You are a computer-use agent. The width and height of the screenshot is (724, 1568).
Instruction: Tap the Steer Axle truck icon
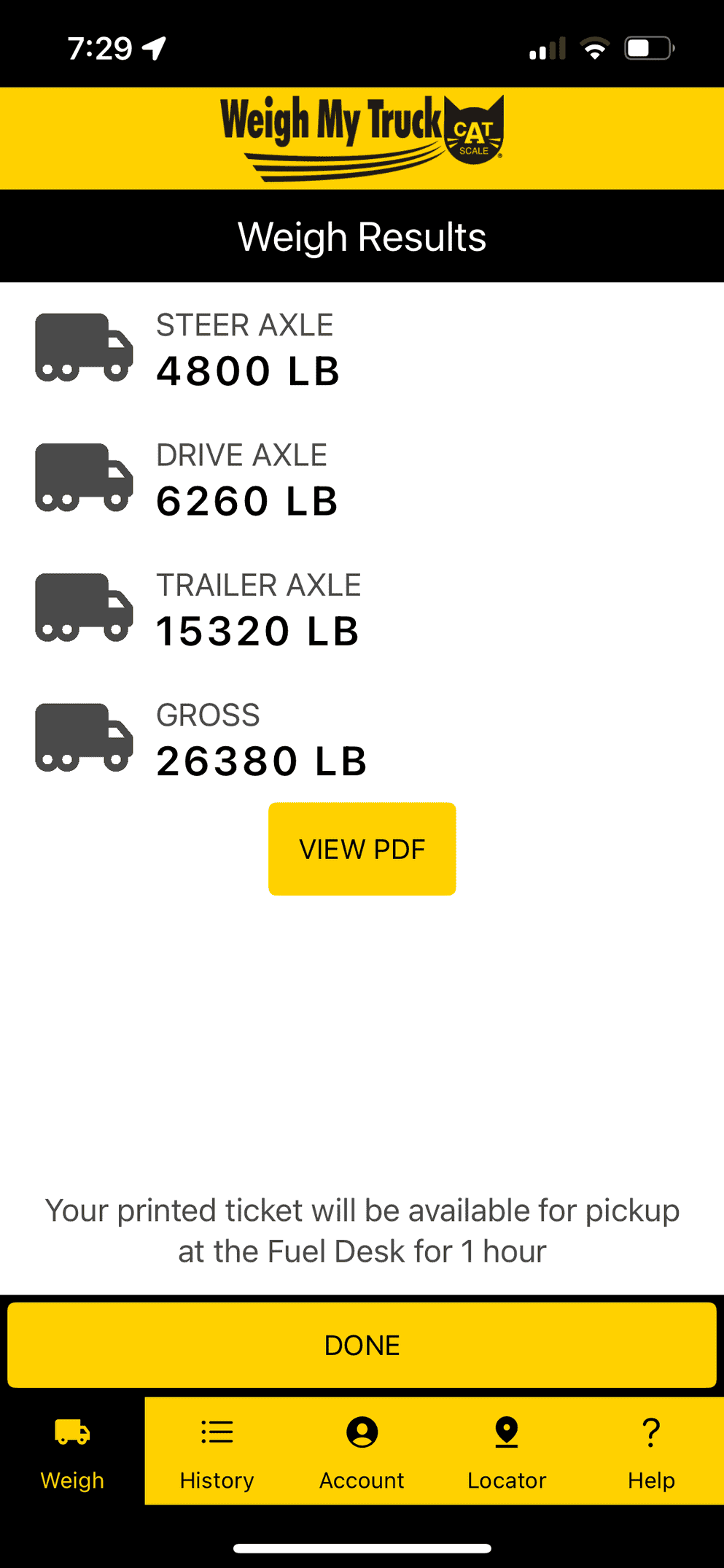tap(84, 348)
